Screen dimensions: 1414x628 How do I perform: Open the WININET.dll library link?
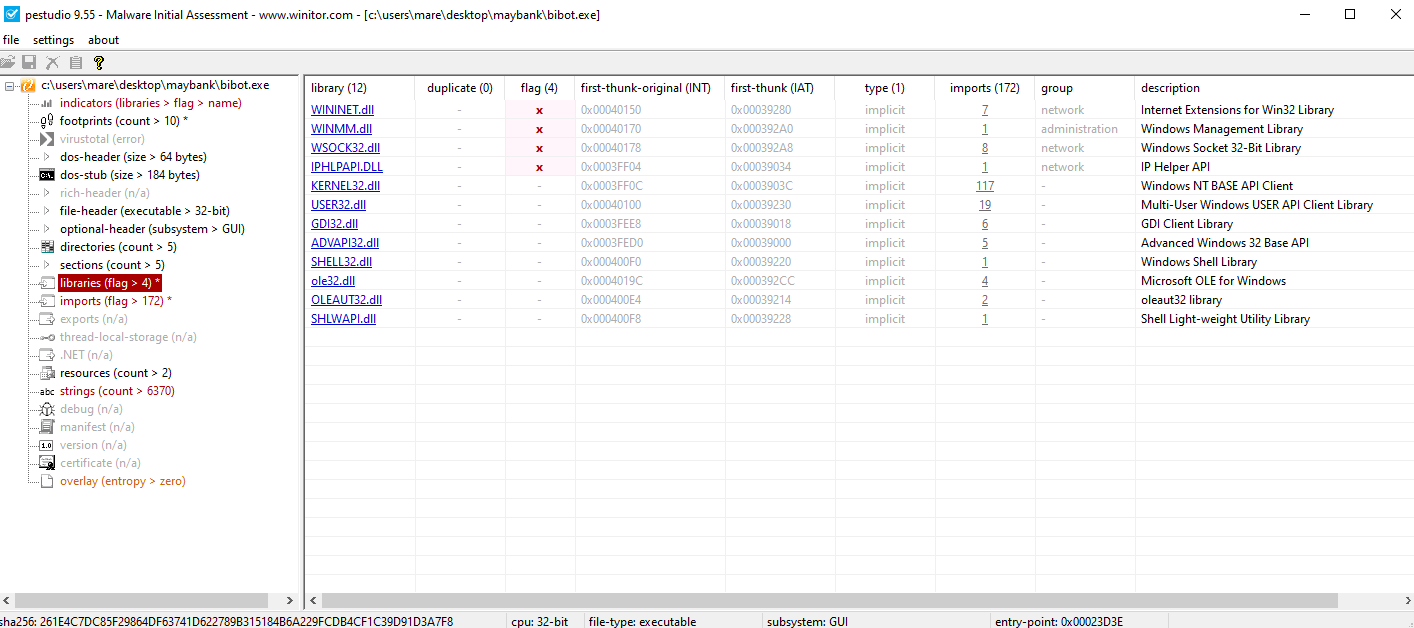(342, 110)
